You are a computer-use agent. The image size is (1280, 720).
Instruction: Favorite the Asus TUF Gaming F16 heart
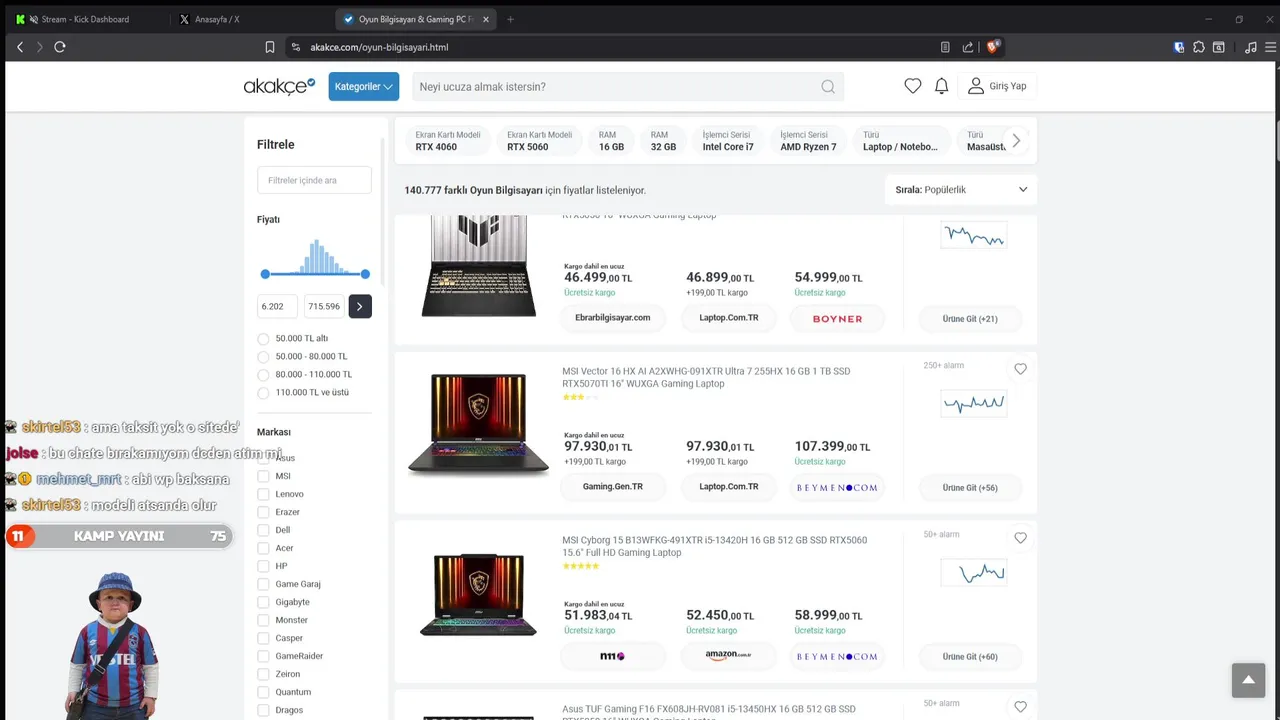coord(1020,707)
